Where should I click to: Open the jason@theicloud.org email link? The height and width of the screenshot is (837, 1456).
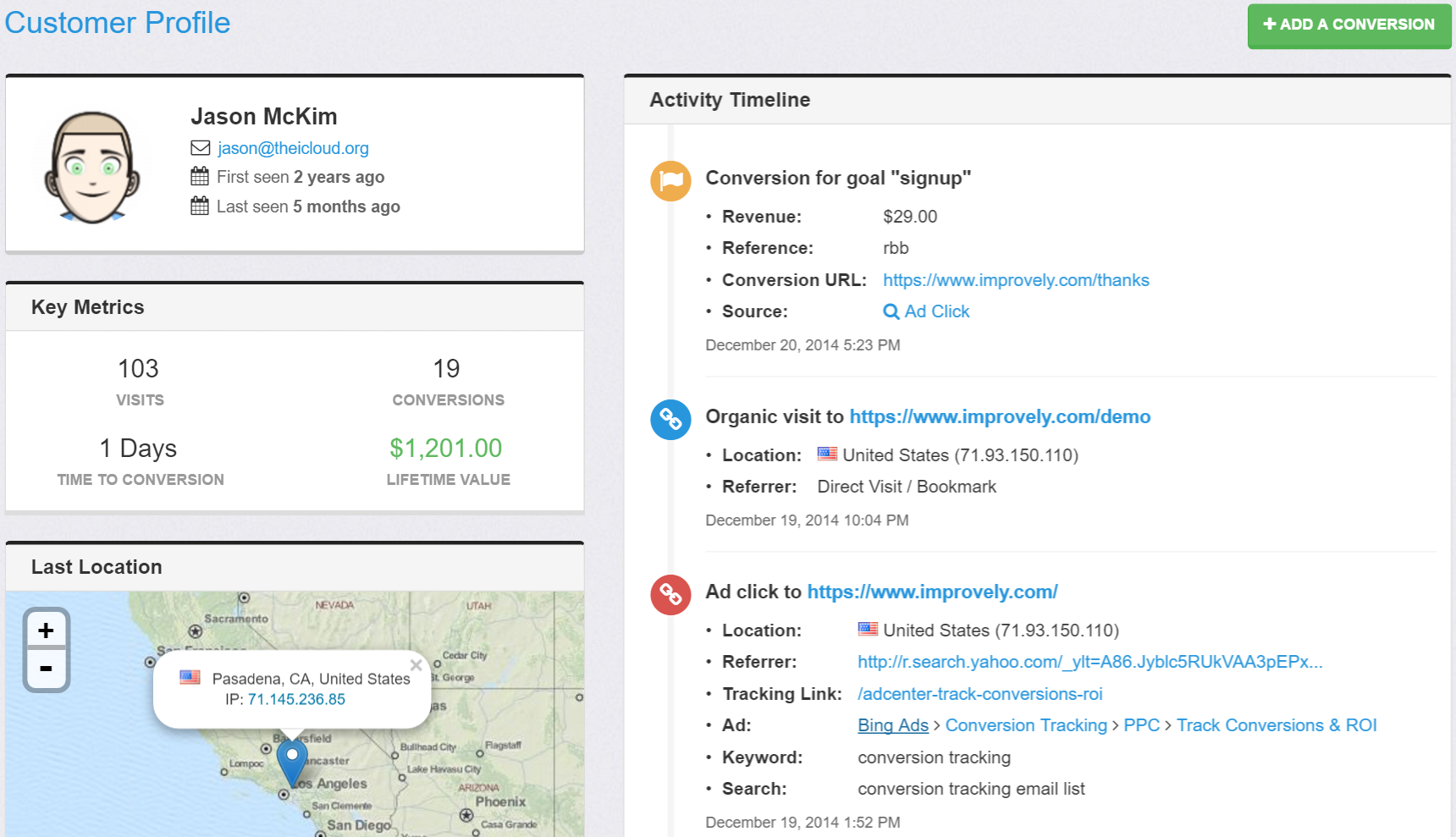(x=293, y=148)
